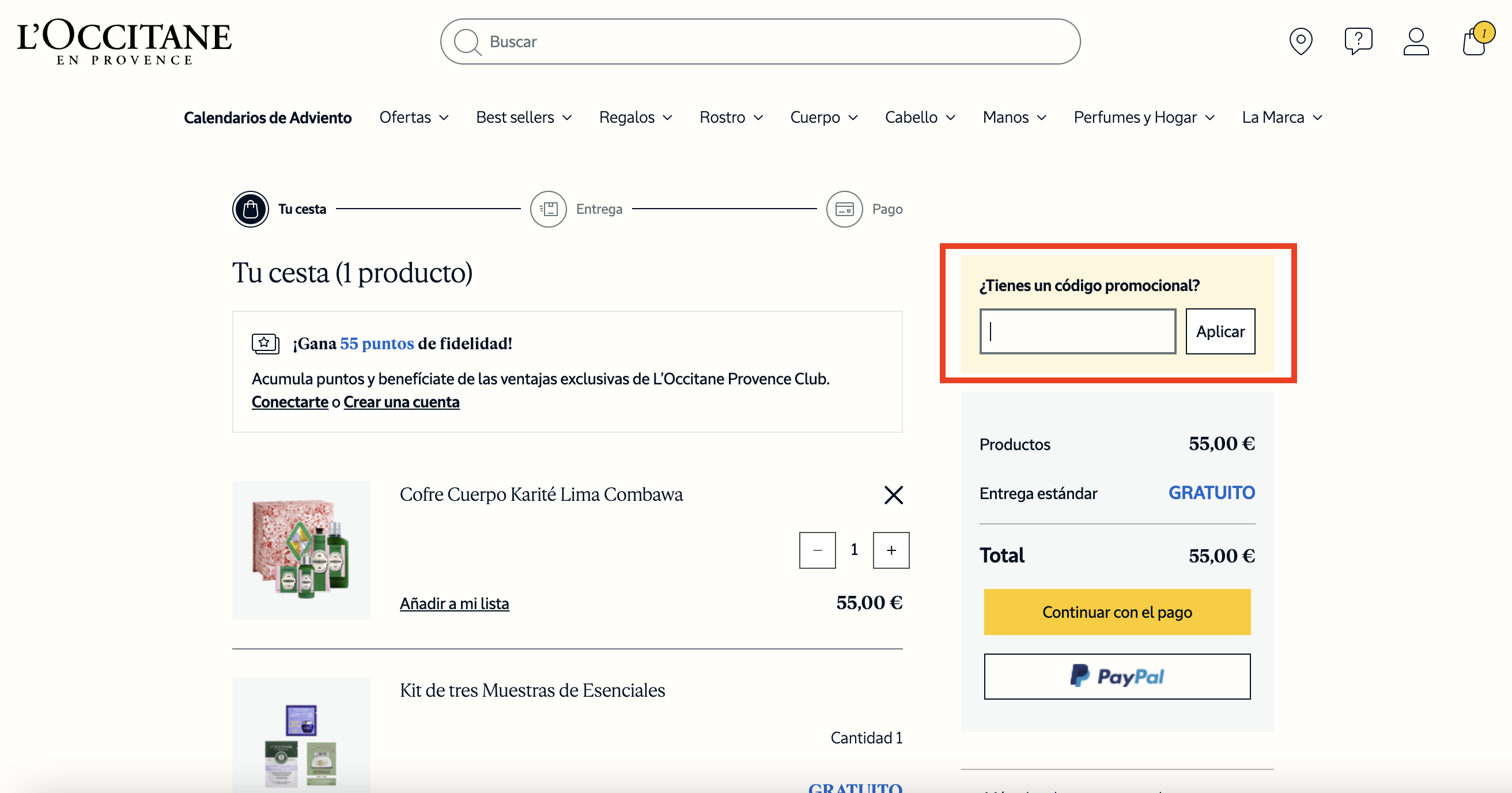
Task: Expand the Rostro dropdown menu
Action: tap(731, 118)
